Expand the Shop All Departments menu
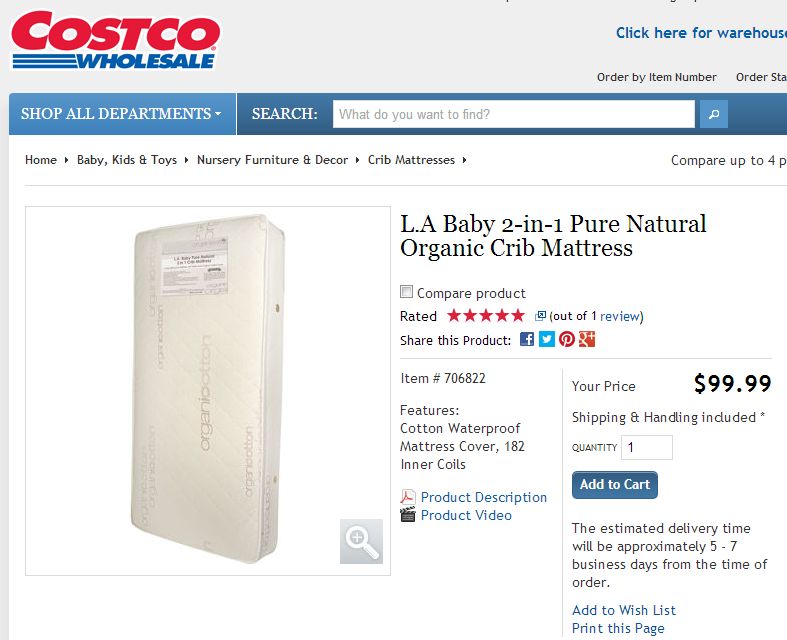This screenshot has width=787, height=640. click(x=122, y=114)
